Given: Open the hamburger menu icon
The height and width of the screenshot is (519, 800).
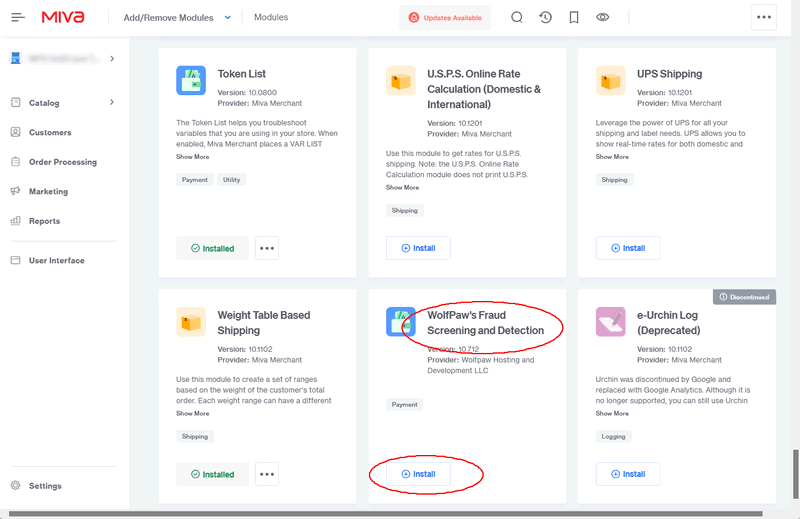Looking at the screenshot, I should coord(18,17).
